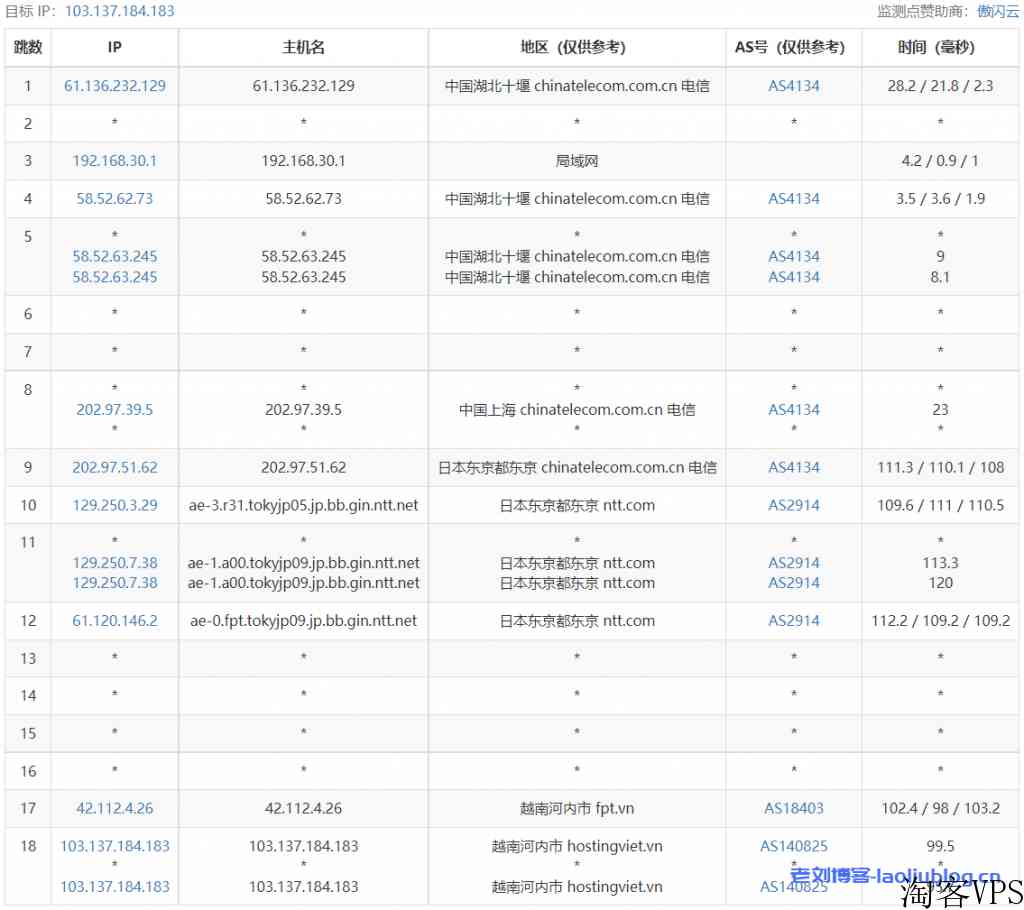Select time value 3.5 / 3.6 / 1.9

pyautogui.click(x=940, y=199)
